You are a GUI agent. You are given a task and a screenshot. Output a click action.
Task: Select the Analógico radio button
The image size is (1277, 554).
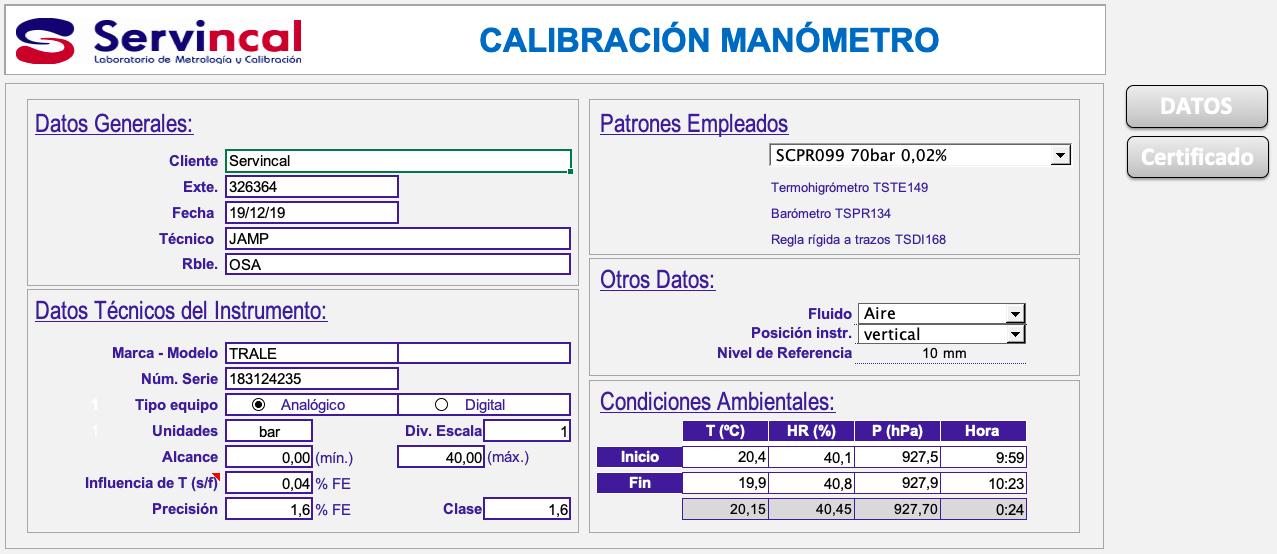pyautogui.click(x=259, y=405)
